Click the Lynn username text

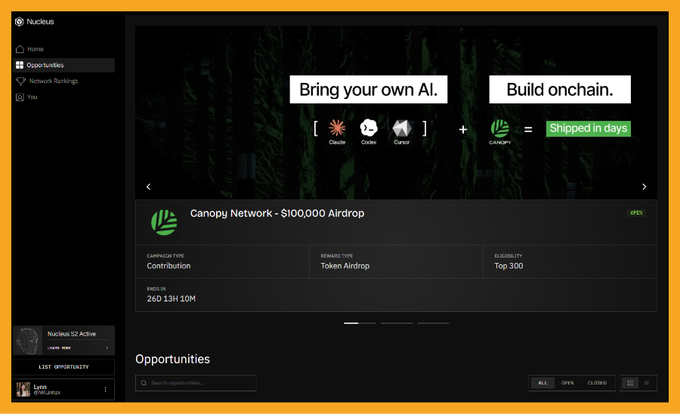40,387
